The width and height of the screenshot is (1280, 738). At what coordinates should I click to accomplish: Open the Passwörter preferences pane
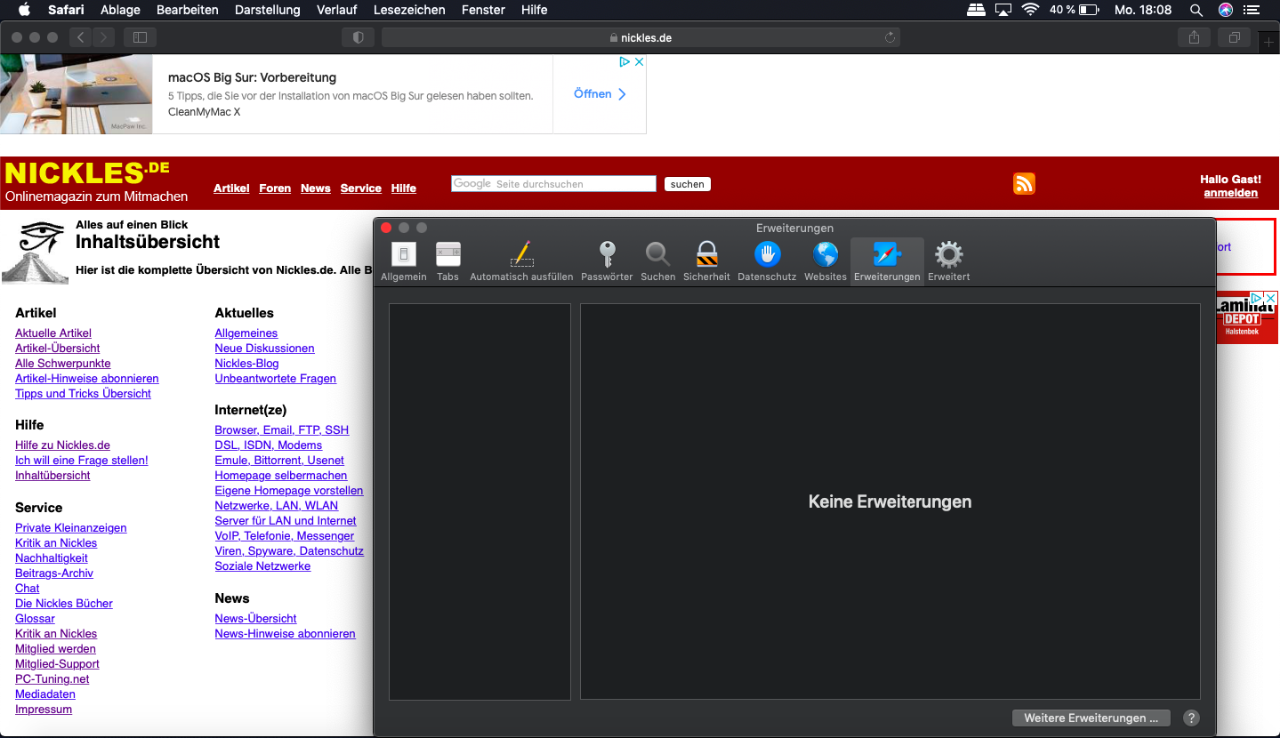[x=607, y=262]
